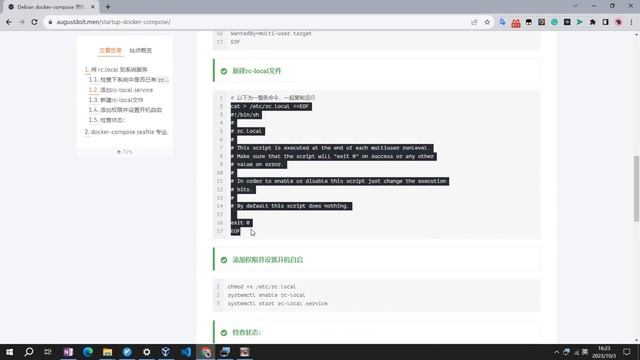Bookmark this page with the star icon
The height and width of the screenshot is (360, 640).
(x=487, y=22)
